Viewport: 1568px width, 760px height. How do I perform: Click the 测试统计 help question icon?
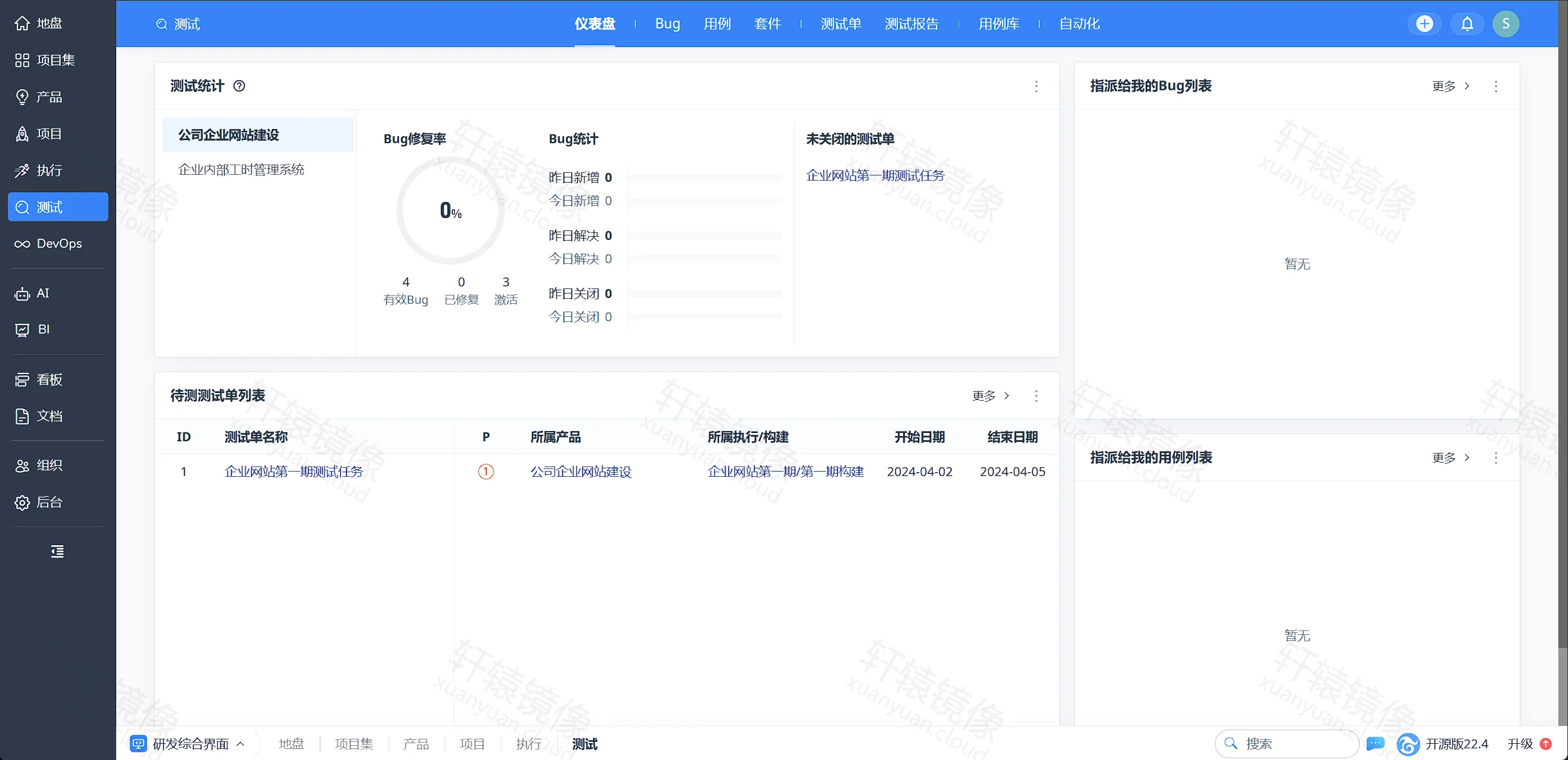point(239,86)
